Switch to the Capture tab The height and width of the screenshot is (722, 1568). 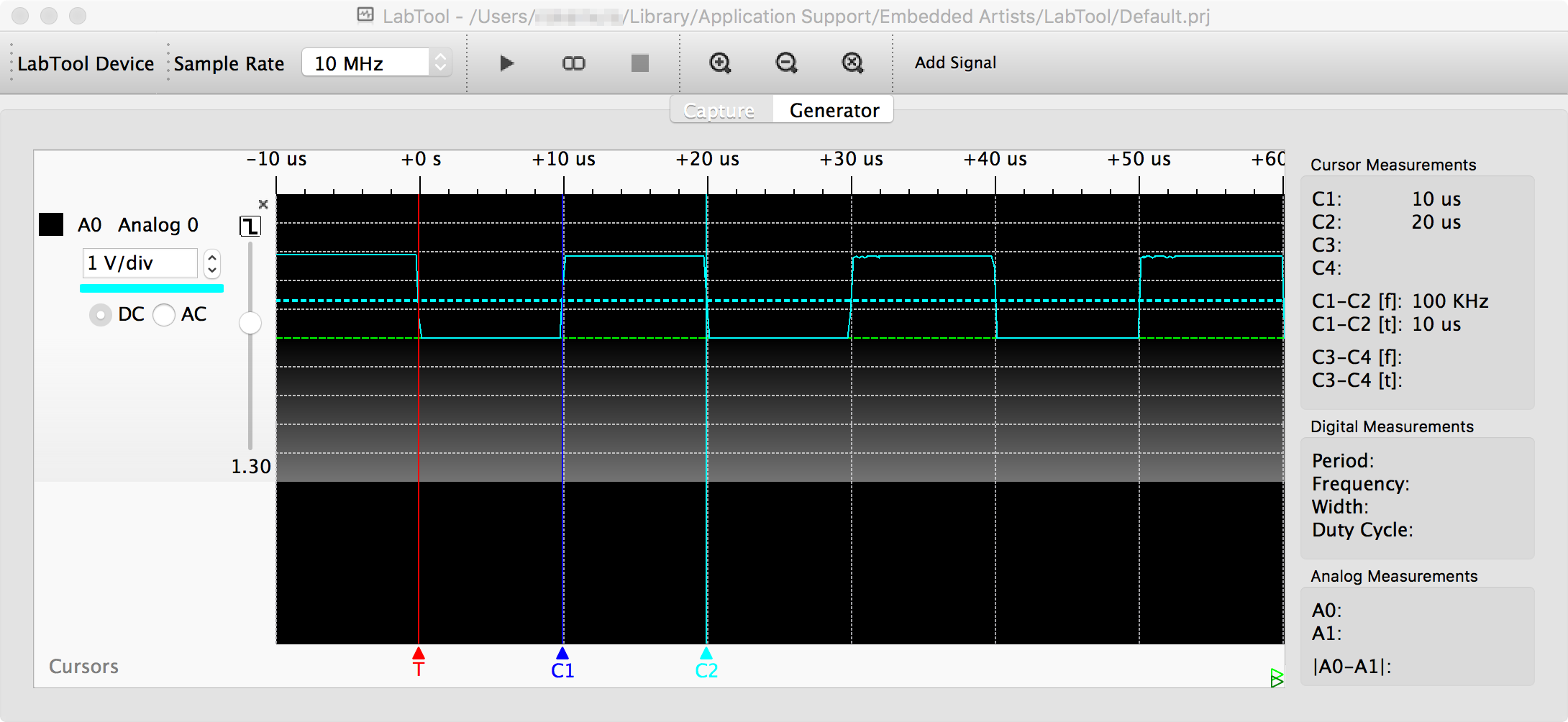(x=718, y=109)
